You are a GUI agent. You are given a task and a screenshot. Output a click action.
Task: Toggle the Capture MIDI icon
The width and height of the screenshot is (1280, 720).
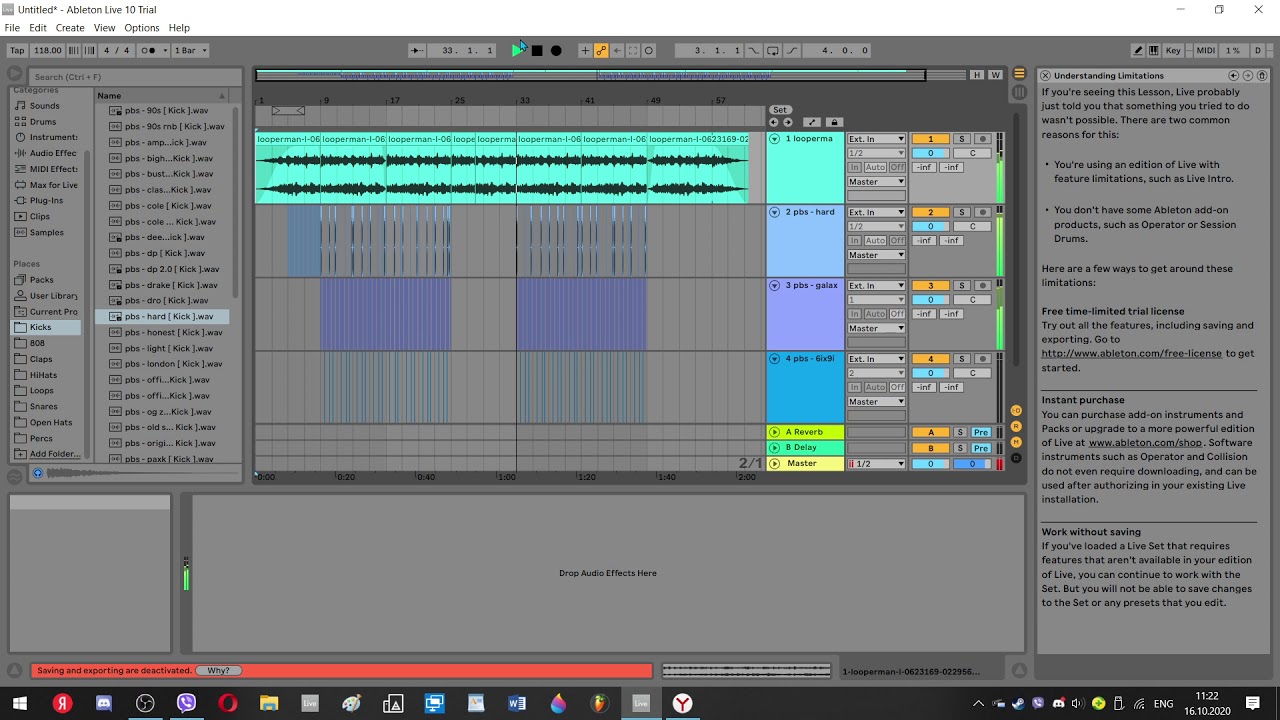pyautogui.click(x=633, y=50)
